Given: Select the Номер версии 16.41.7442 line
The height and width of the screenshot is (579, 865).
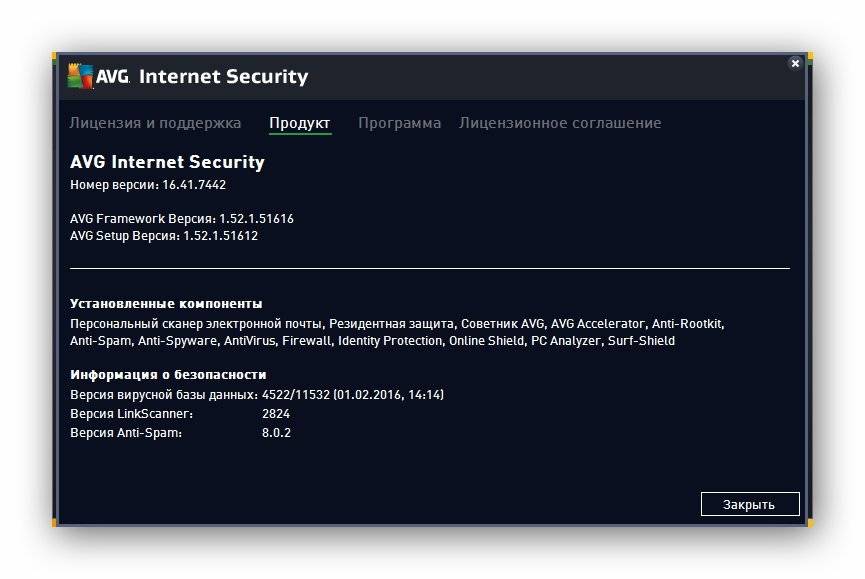Looking at the screenshot, I should [x=148, y=185].
